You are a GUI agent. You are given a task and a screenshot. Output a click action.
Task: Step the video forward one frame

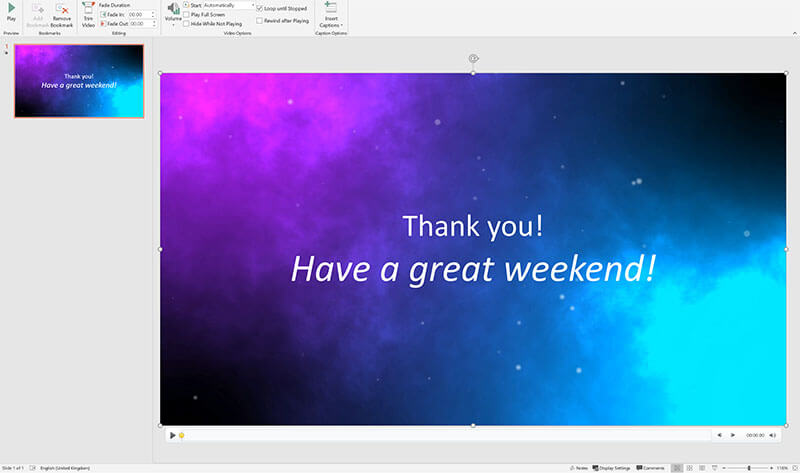click(733, 435)
